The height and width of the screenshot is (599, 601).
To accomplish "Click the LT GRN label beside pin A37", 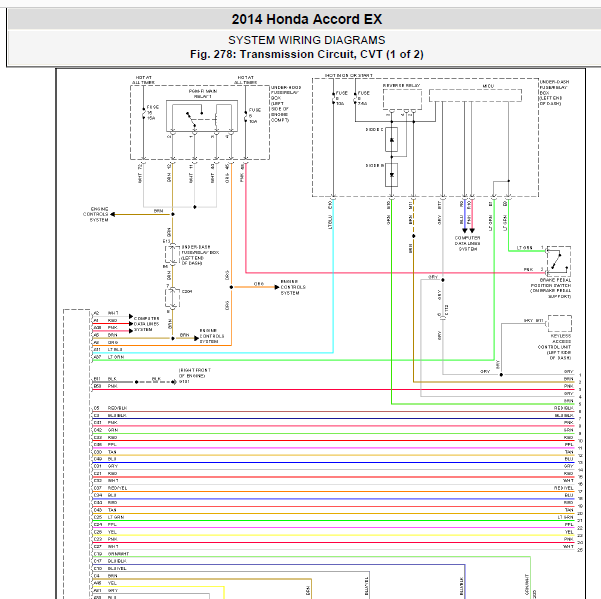I will [116, 357].
